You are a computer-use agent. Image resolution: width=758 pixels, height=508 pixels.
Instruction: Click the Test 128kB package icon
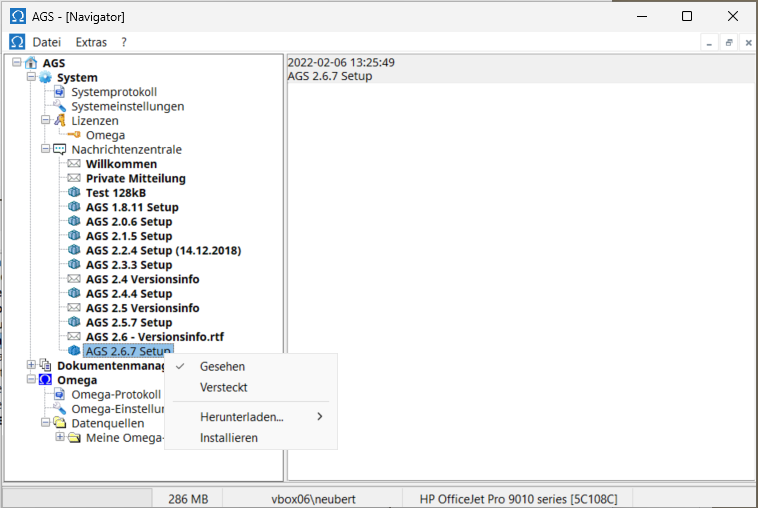tap(74, 193)
